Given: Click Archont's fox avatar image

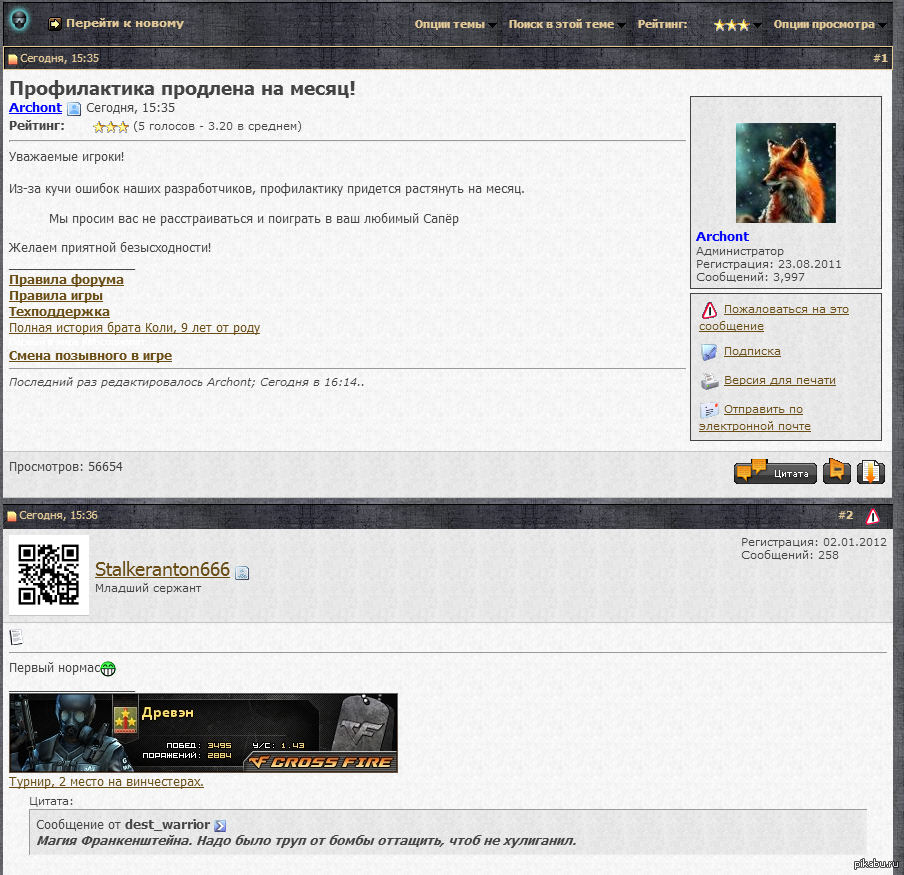Looking at the screenshot, I should coord(785,173).
